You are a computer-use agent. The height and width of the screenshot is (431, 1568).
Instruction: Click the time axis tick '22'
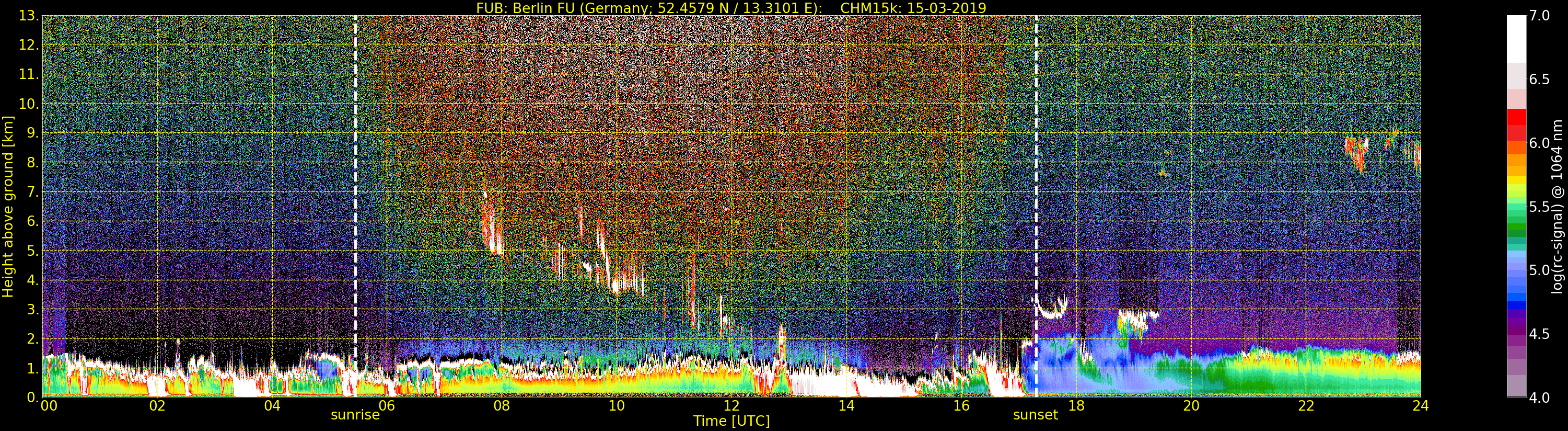[x=1306, y=405]
